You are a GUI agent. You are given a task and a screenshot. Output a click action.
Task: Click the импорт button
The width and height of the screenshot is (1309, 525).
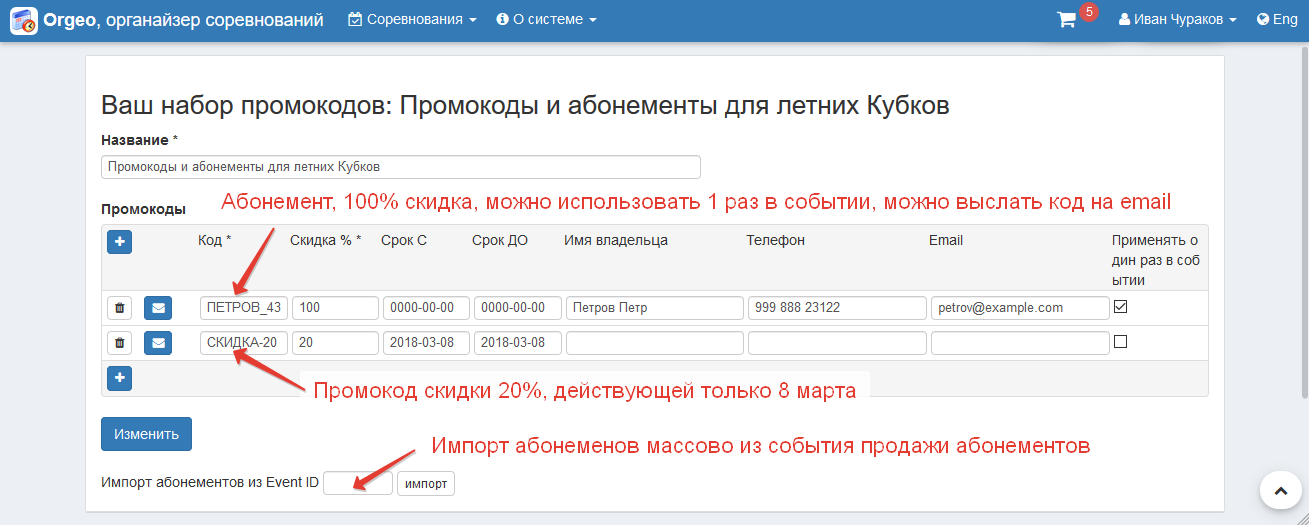426,483
